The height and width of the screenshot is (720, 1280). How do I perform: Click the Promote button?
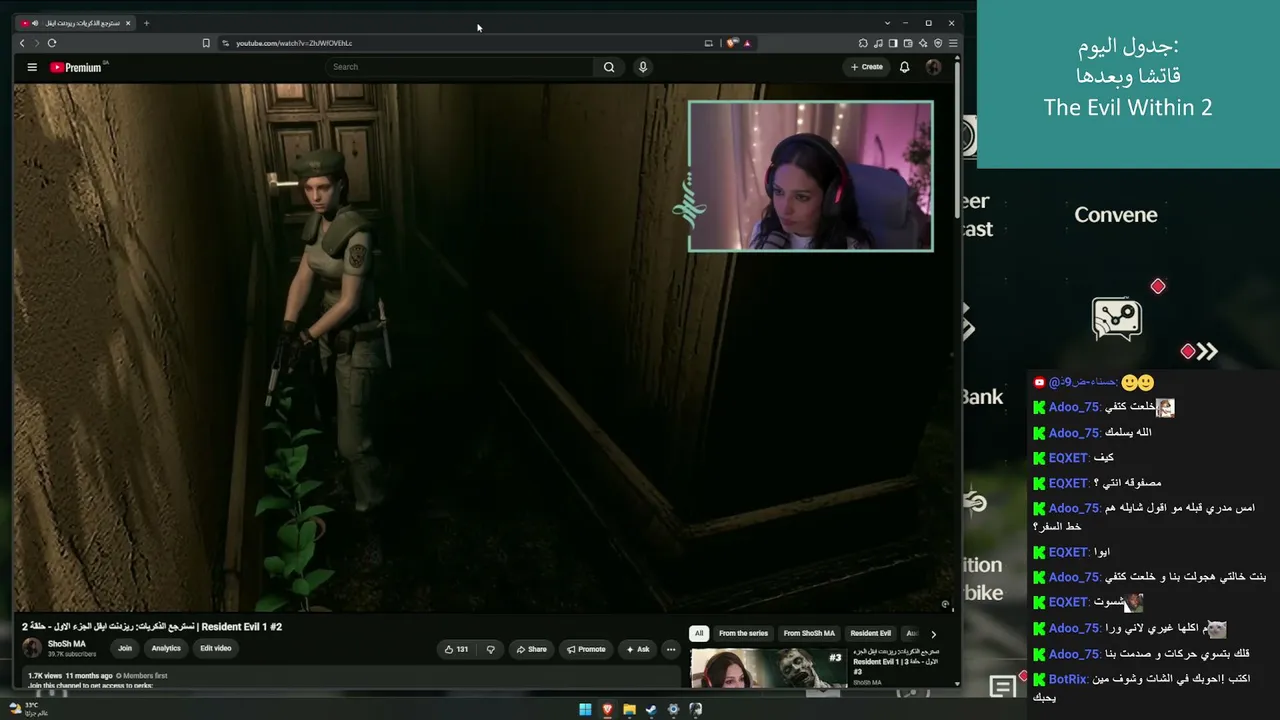click(586, 649)
